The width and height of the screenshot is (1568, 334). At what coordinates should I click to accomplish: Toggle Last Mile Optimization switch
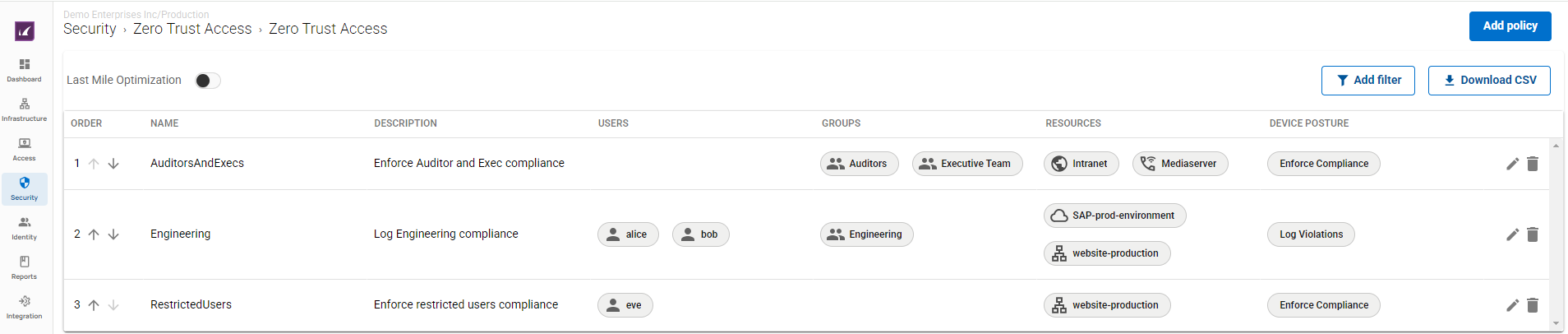click(207, 81)
